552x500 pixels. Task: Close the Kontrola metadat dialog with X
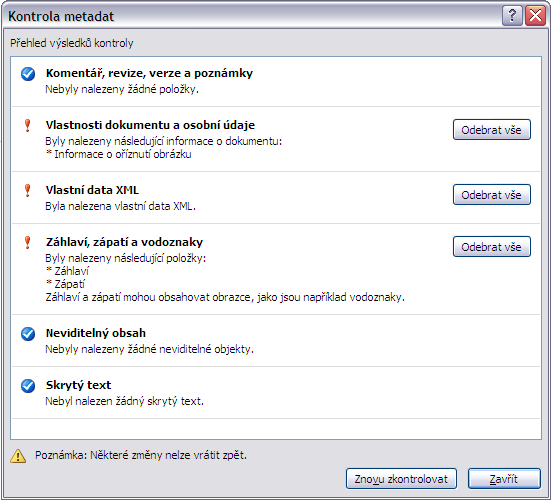point(535,16)
